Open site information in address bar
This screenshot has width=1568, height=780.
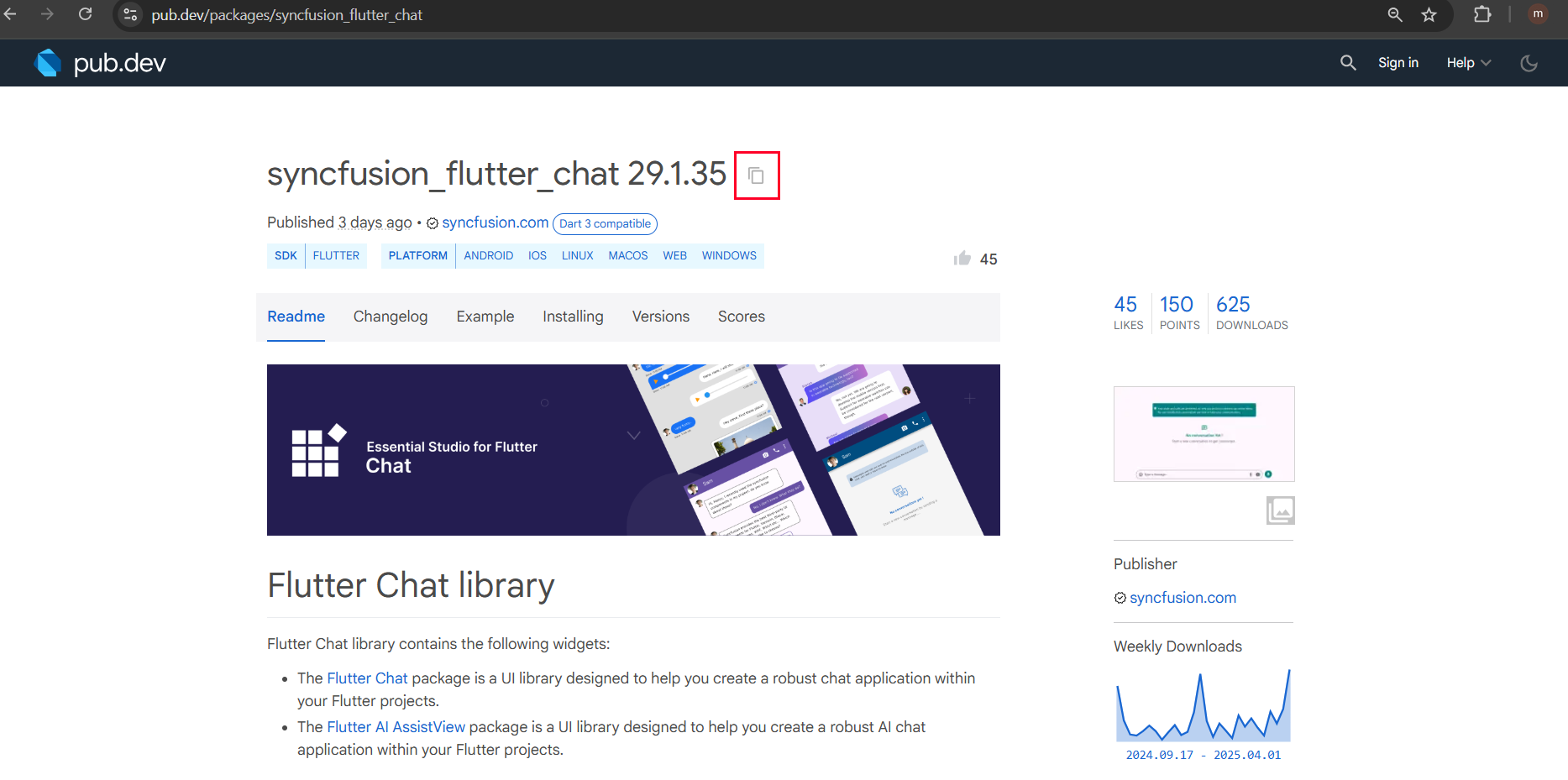130,15
